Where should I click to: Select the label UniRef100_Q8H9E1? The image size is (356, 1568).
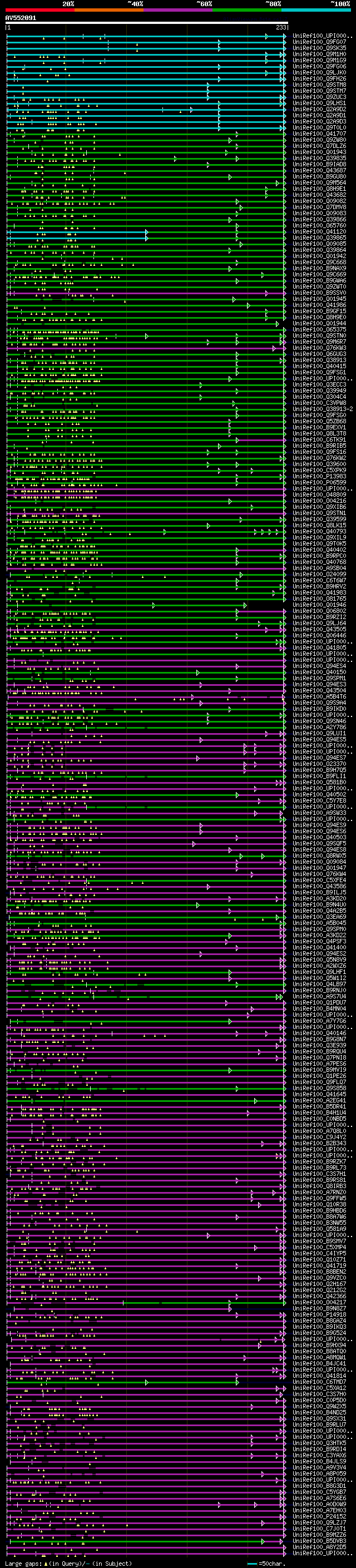319,189
